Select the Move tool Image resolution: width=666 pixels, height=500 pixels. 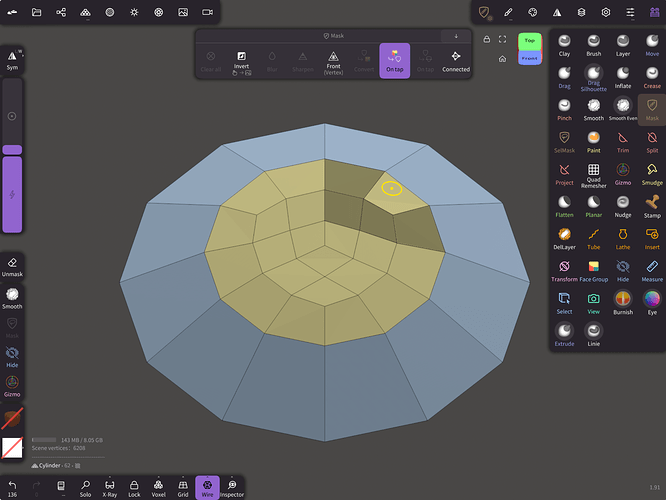(652, 45)
